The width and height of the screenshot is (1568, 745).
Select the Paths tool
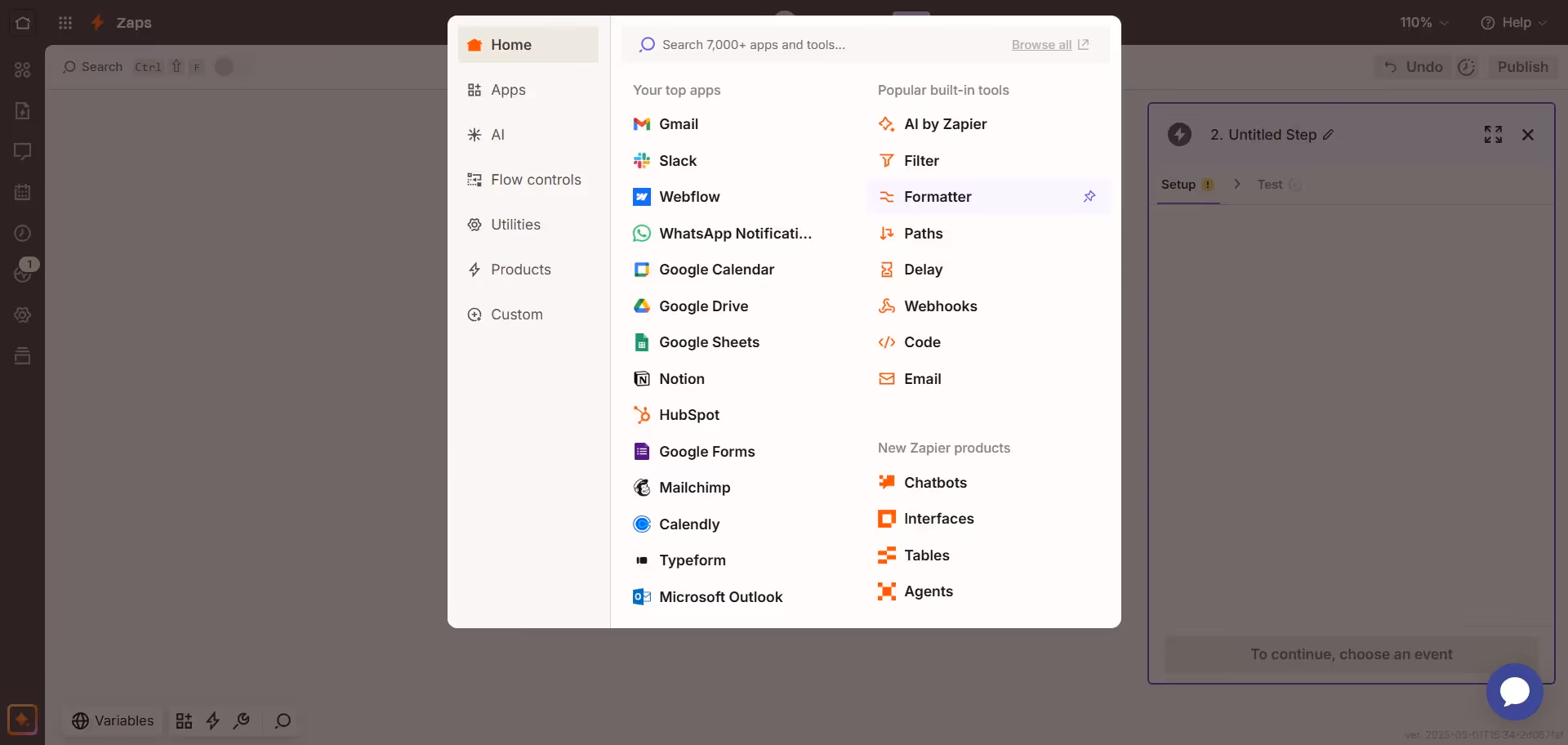[x=910, y=234]
